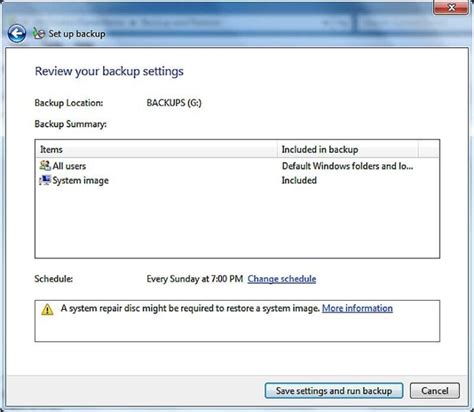The height and width of the screenshot is (412, 474).
Task: Click the Every Sunday at 7:00 PM text
Action: 195,279
